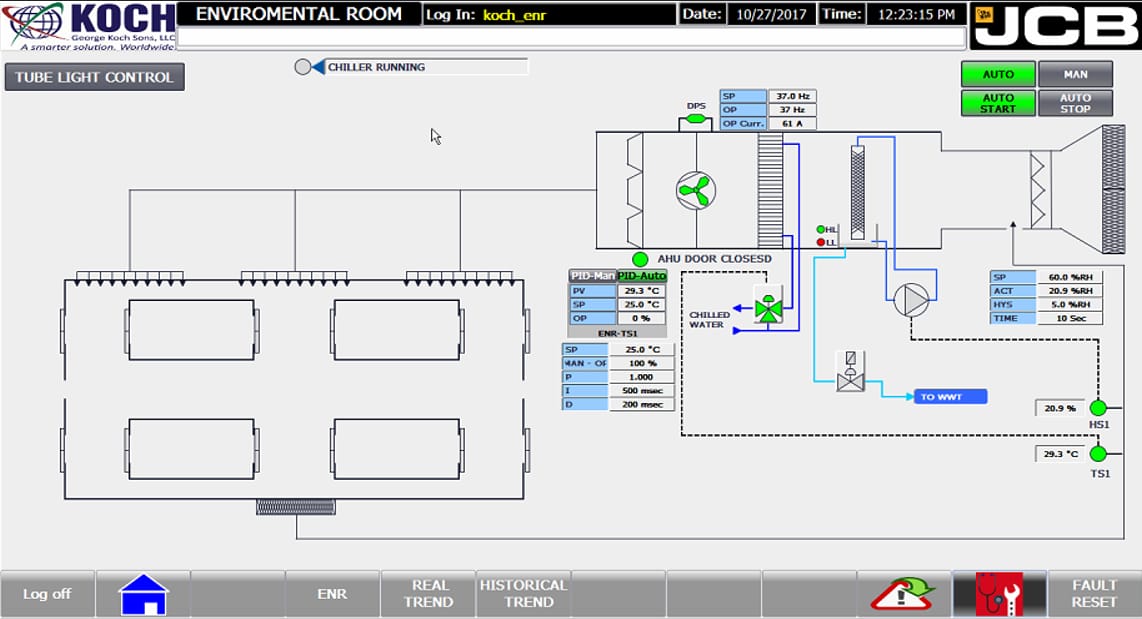Open the ENR screen tab
Image resolution: width=1142 pixels, height=619 pixels.
pyautogui.click(x=332, y=594)
